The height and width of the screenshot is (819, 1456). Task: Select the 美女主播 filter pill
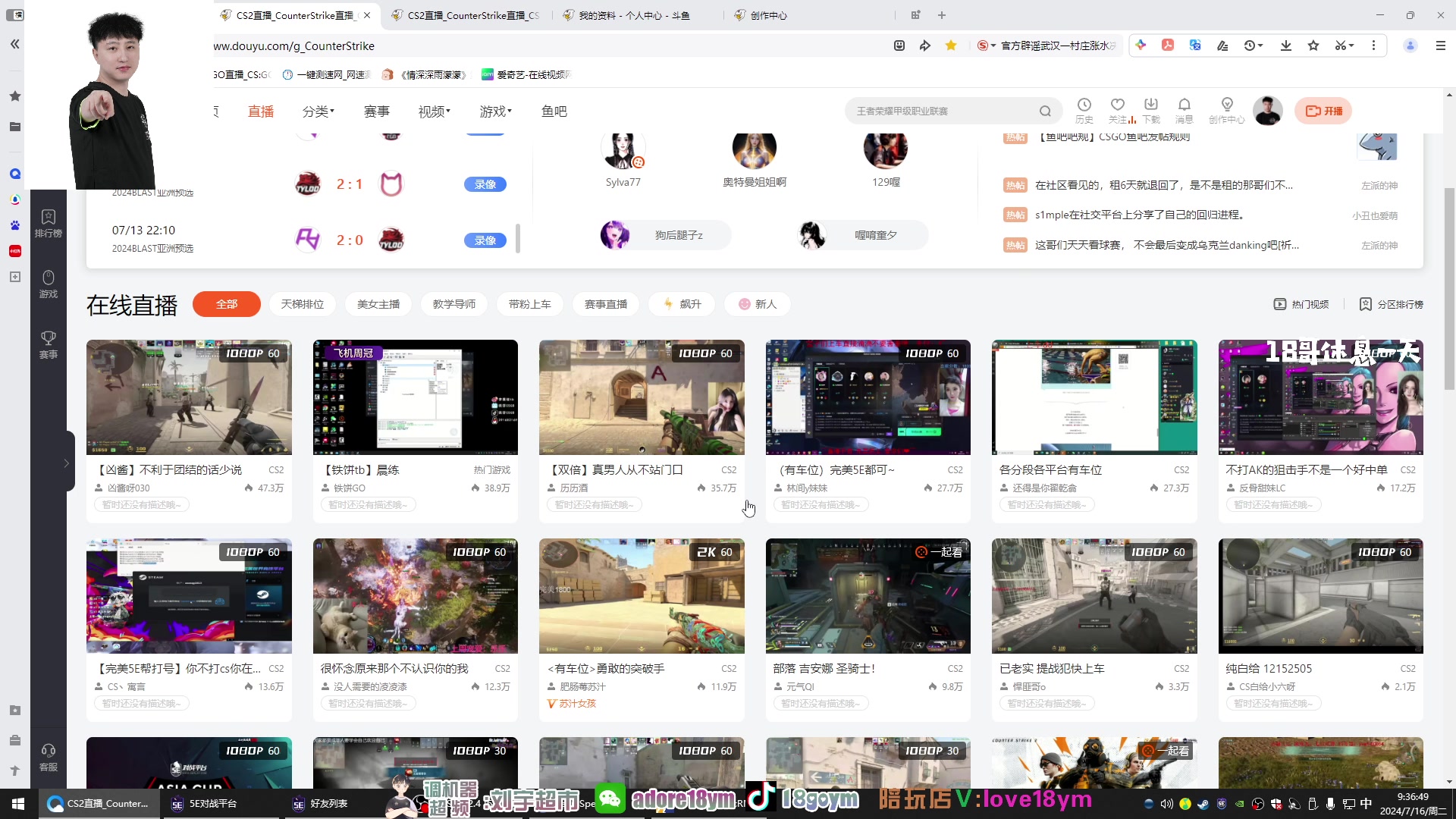[378, 304]
